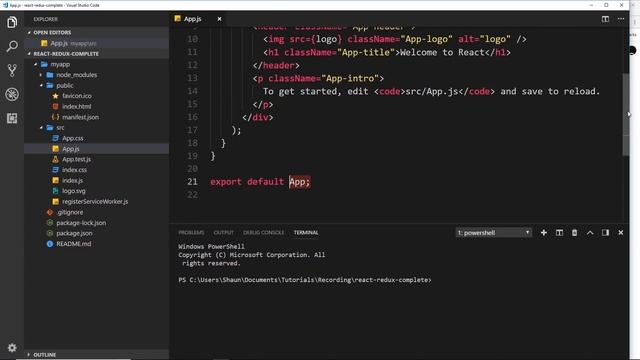
Task: Close the terminal panel
Action: click(621, 233)
